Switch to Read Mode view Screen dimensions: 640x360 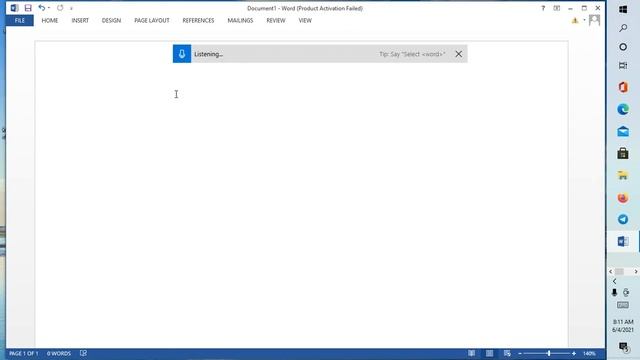471,353
